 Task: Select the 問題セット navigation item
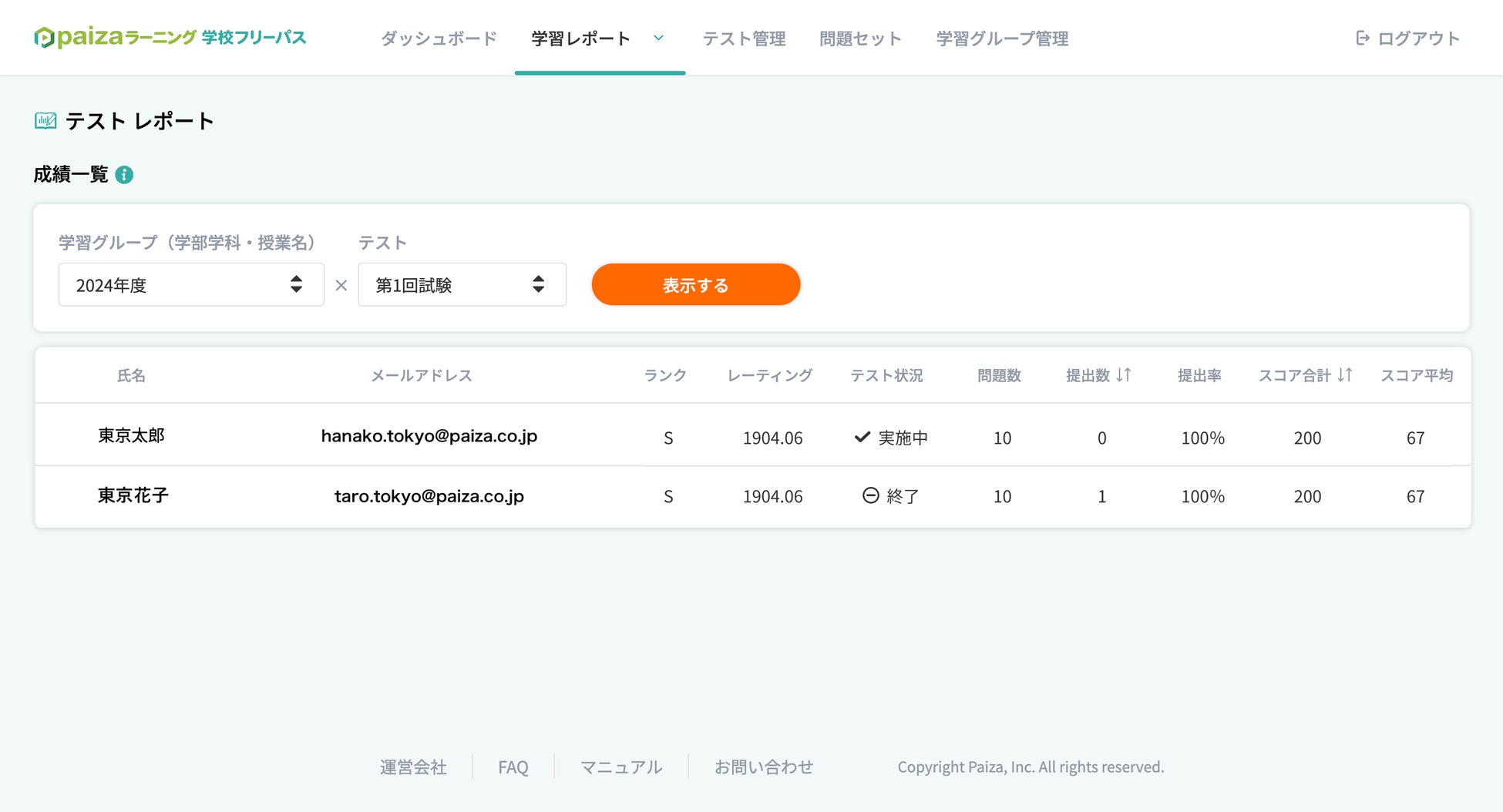860,39
